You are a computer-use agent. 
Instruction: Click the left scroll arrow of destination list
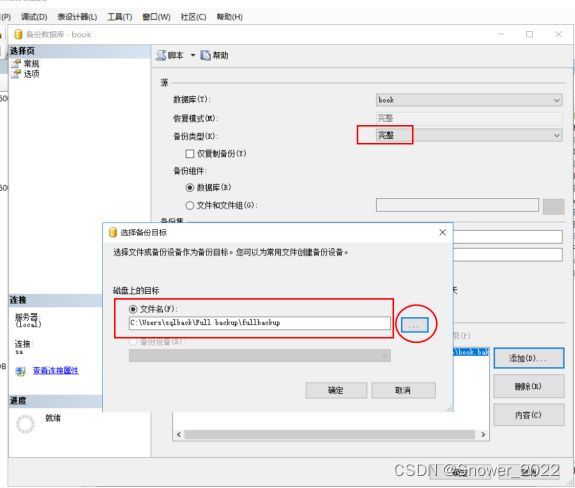[x=179, y=435]
